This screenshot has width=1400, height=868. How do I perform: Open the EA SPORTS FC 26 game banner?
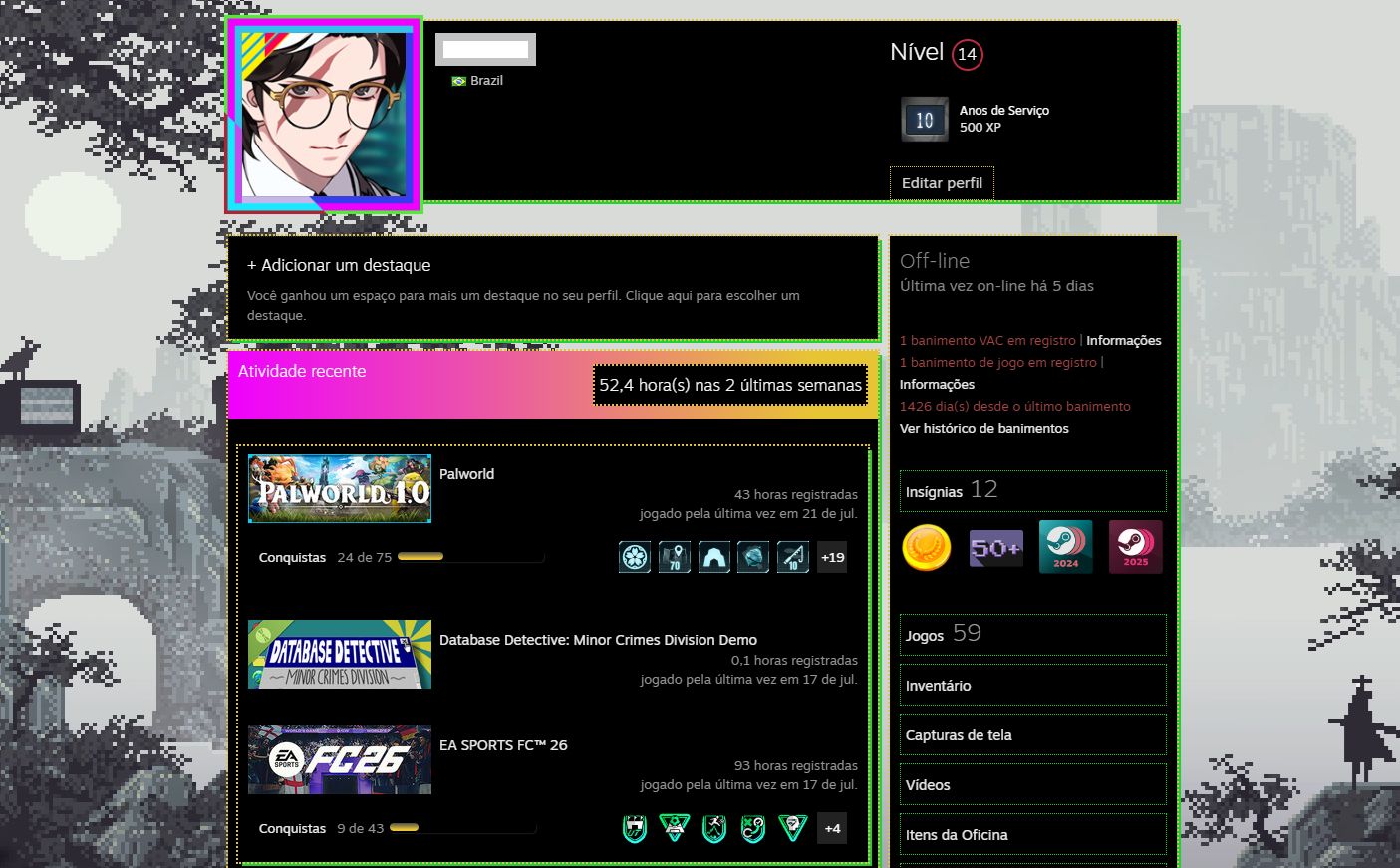click(x=340, y=760)
